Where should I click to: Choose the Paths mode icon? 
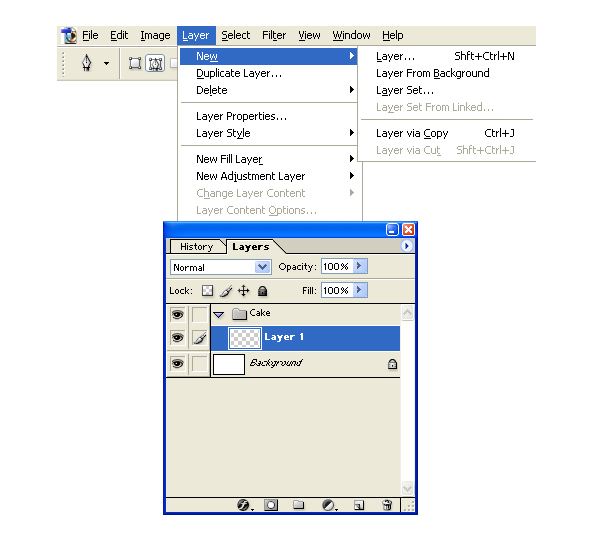click(155, 64)
